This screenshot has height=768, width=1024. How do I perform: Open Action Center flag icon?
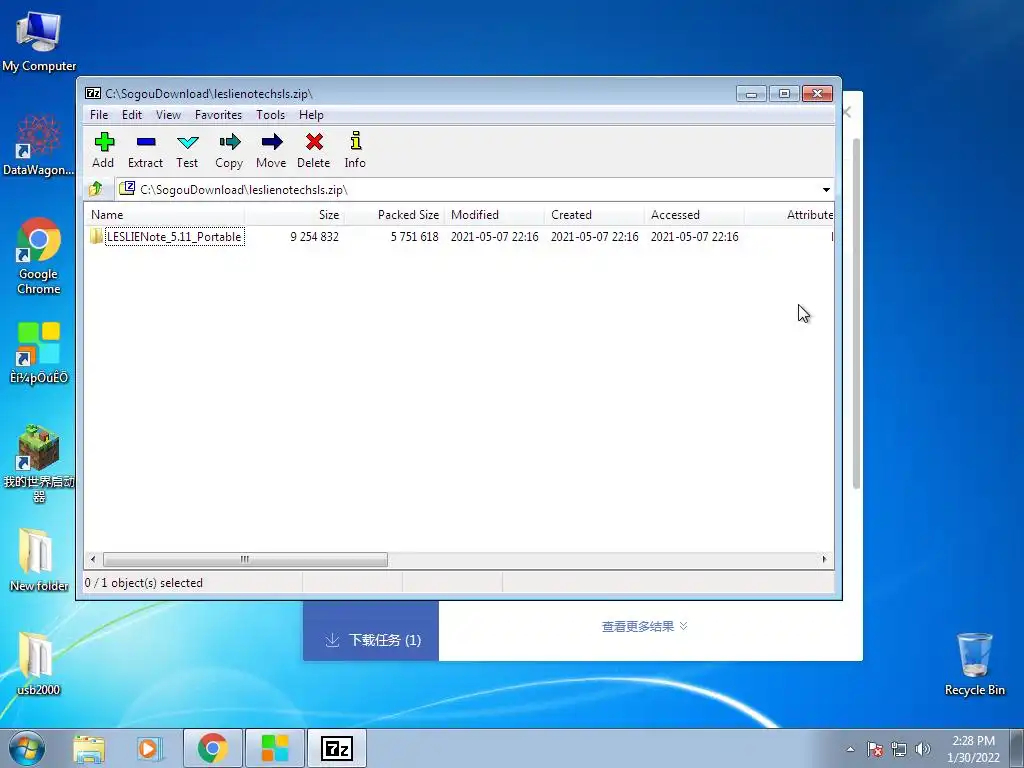(x=875, y=749)
